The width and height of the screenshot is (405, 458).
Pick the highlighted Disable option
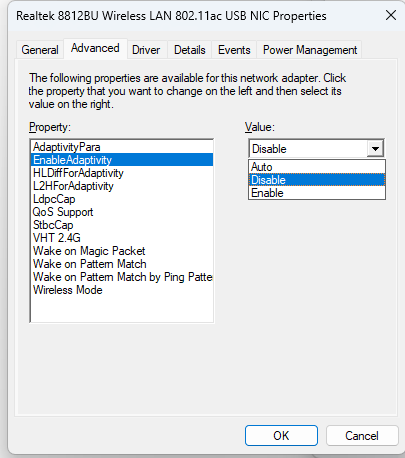point(317,180)
